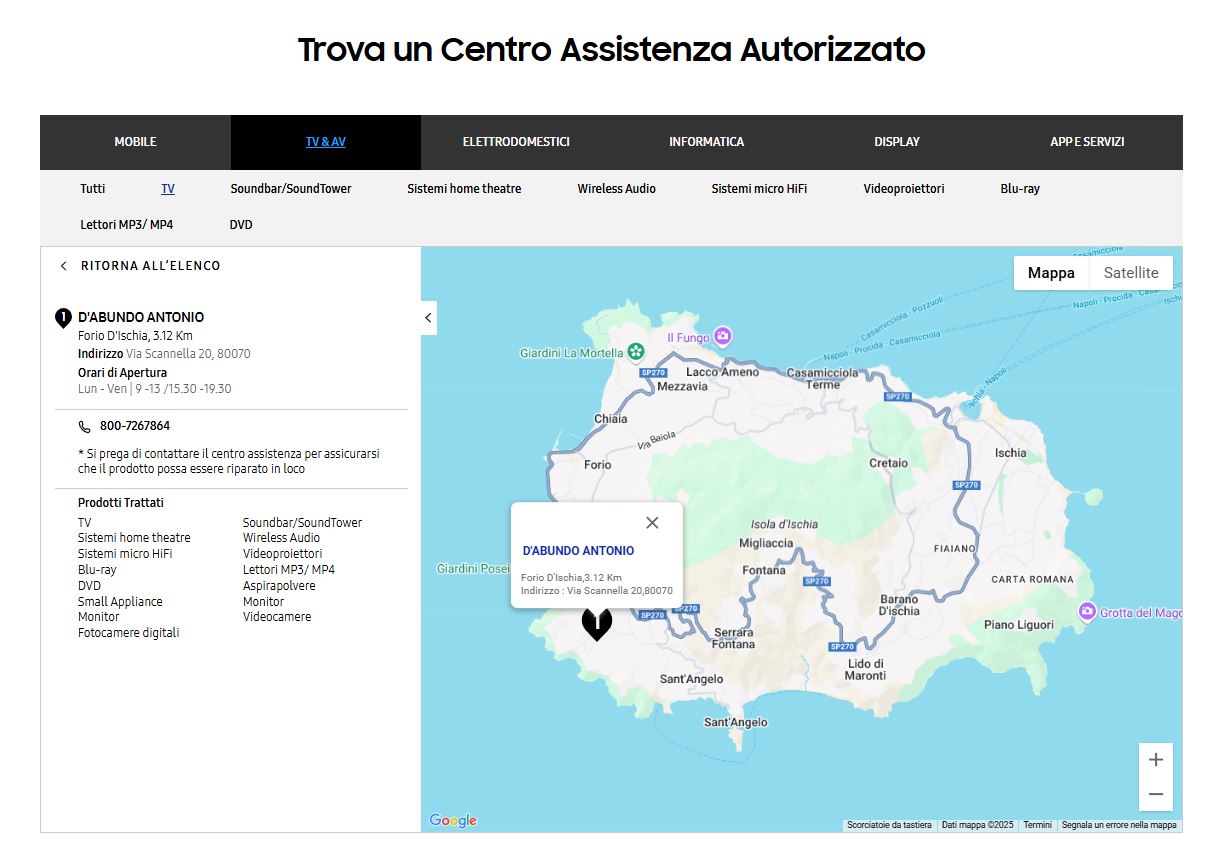
Task: Click the D'ABUNDO ANTONIO heading in the side panel
Action: pyautogui.click(x=141, y=318)
